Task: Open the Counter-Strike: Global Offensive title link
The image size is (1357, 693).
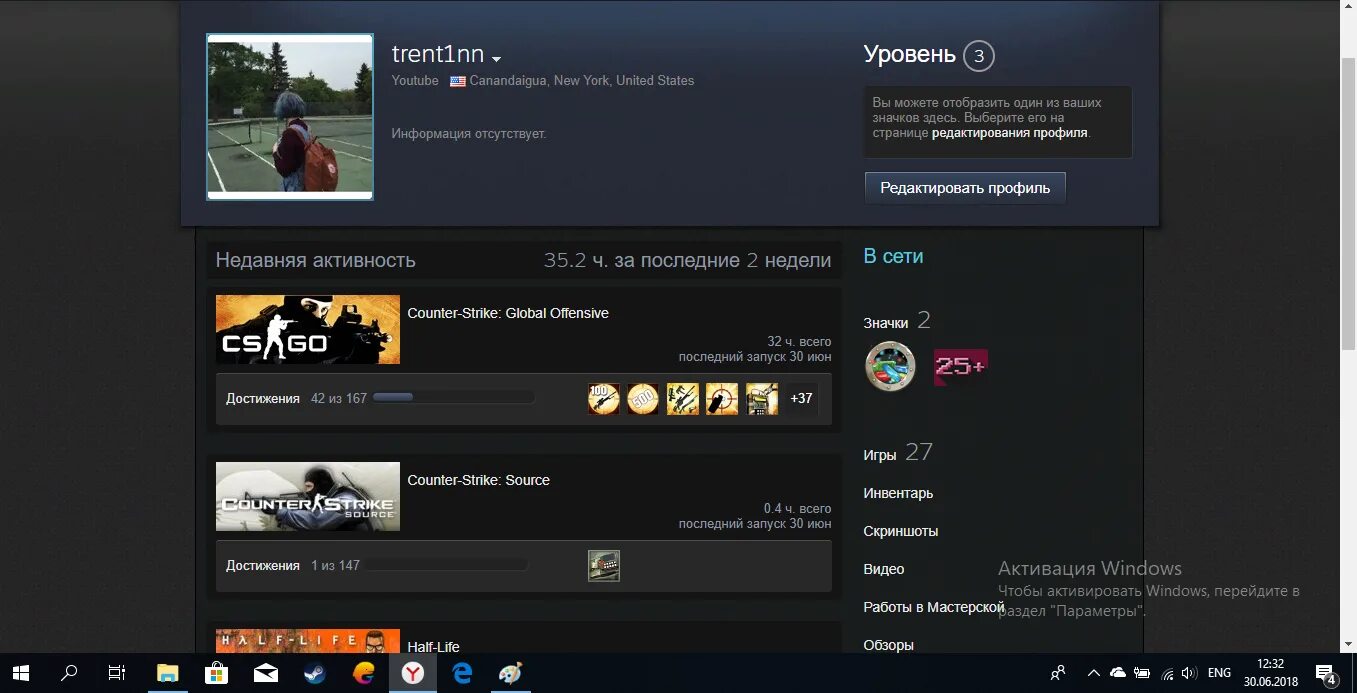Action: coord(508,313)
